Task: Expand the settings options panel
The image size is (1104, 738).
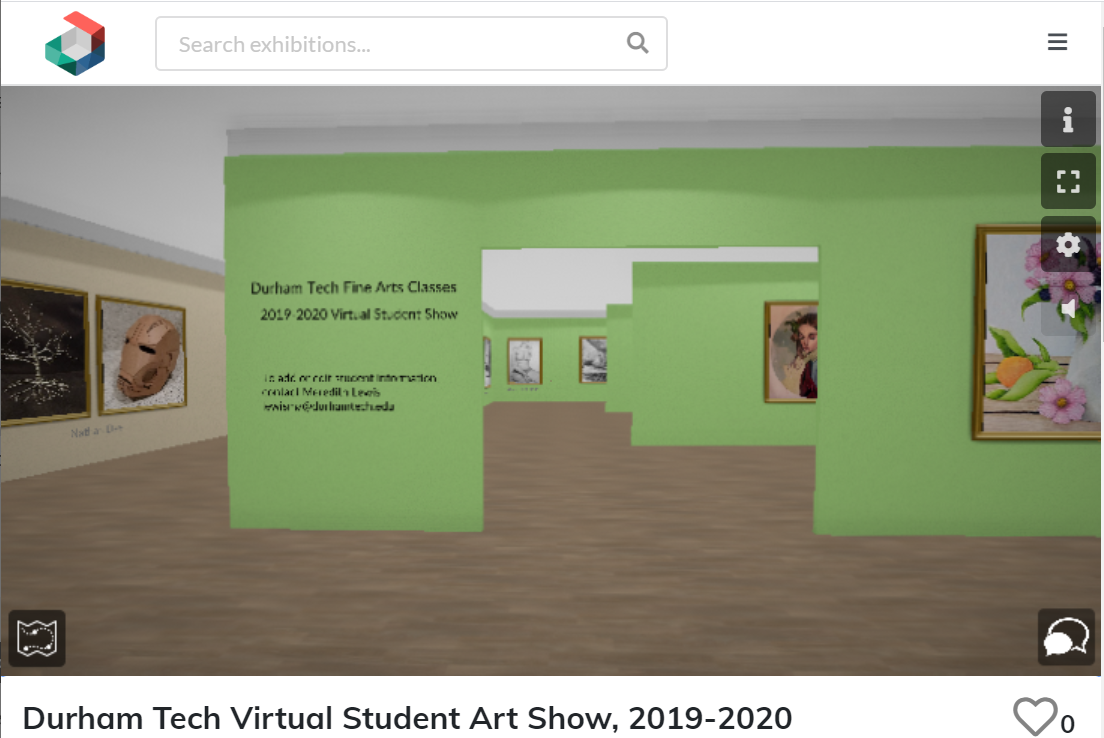Action: pos(1068,244)
